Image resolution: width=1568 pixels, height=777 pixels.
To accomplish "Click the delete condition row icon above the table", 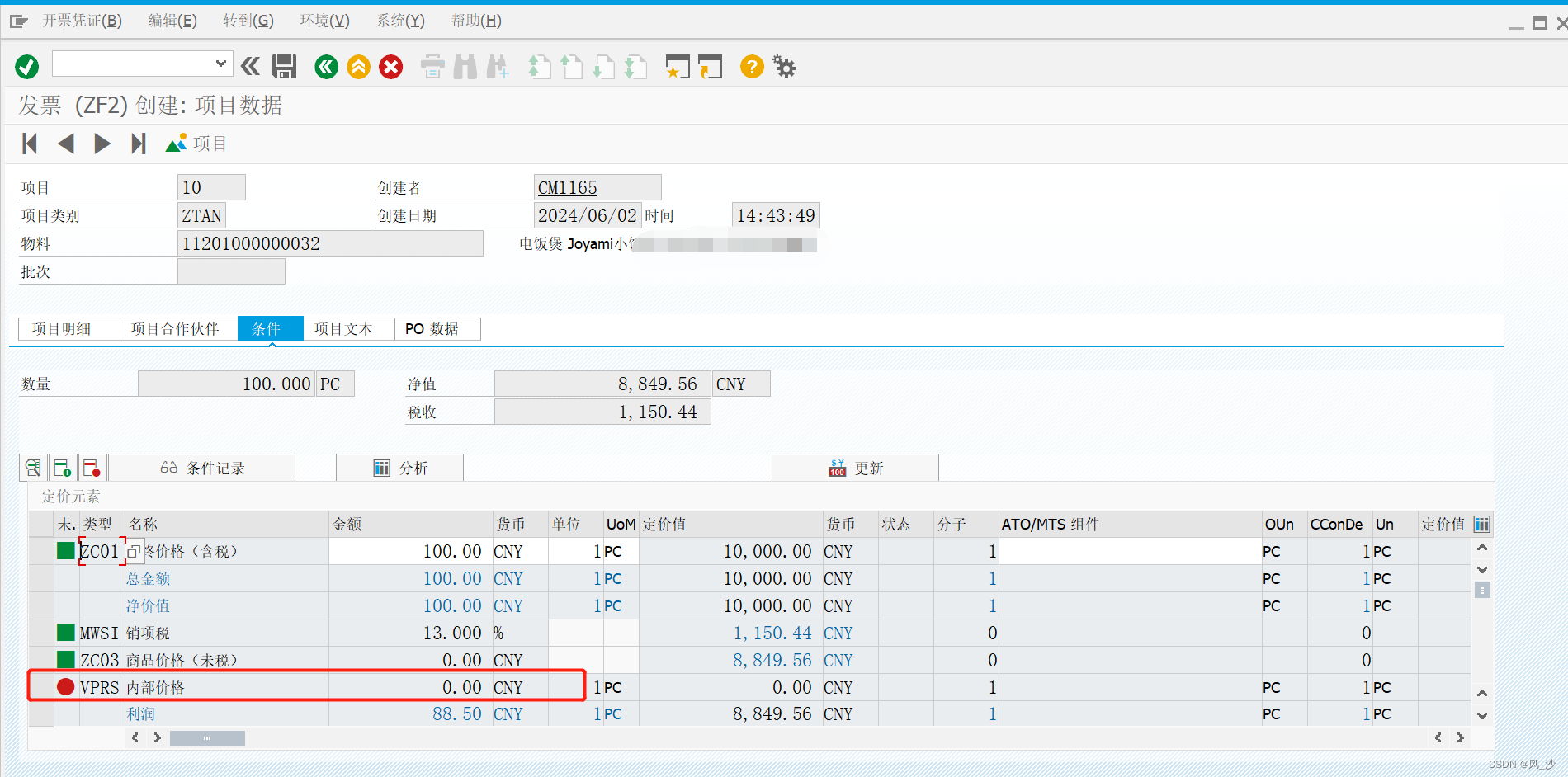I will point(92,467).
